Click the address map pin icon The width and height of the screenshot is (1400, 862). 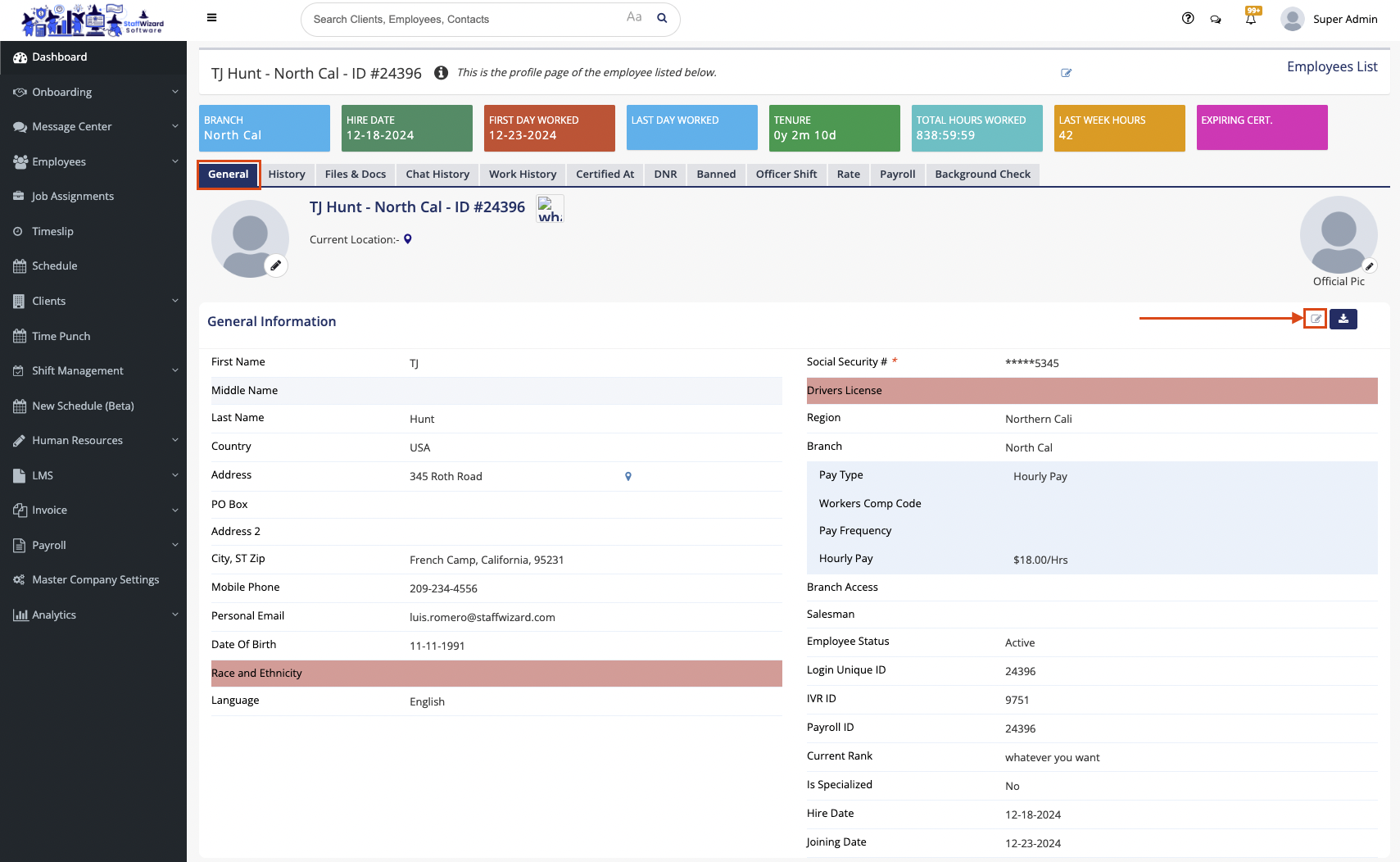coord(628,476)
